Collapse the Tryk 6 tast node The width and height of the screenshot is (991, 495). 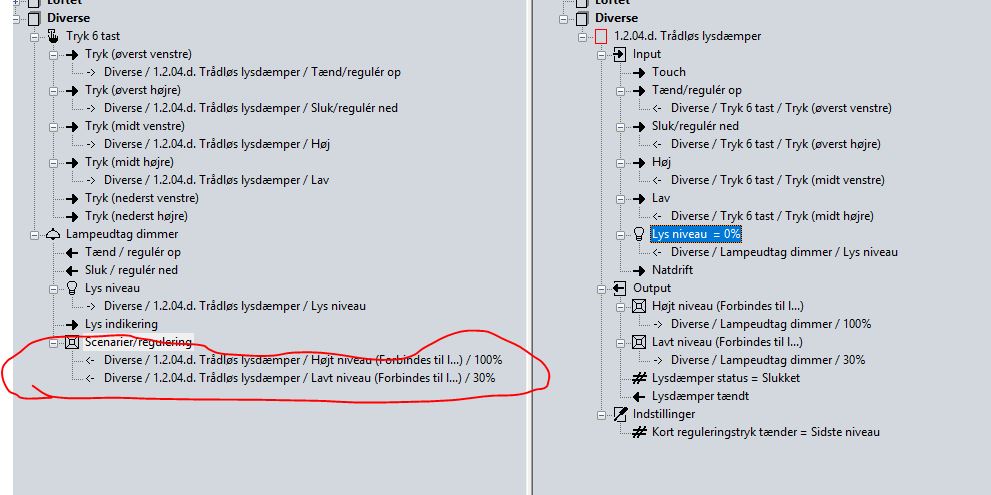point(36,36)
